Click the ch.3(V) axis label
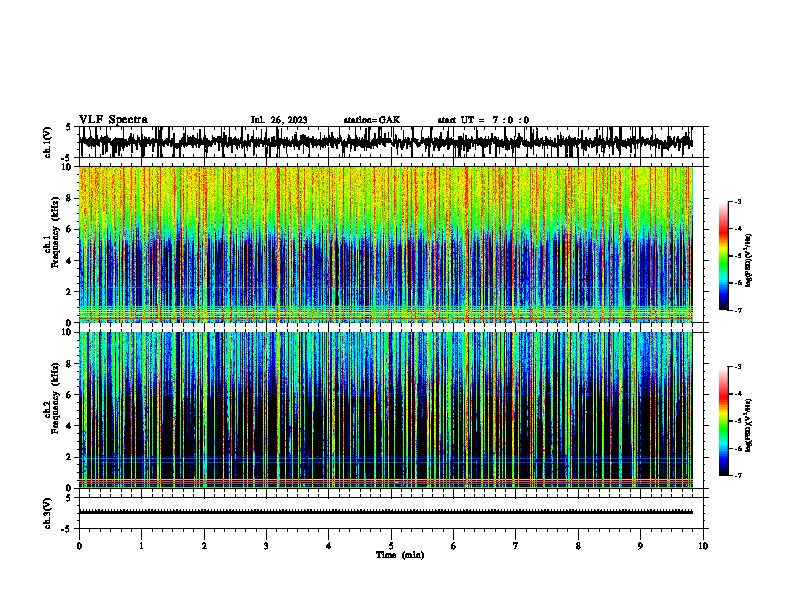This screenshot has height=612, width=792. (x=48, y=513)
